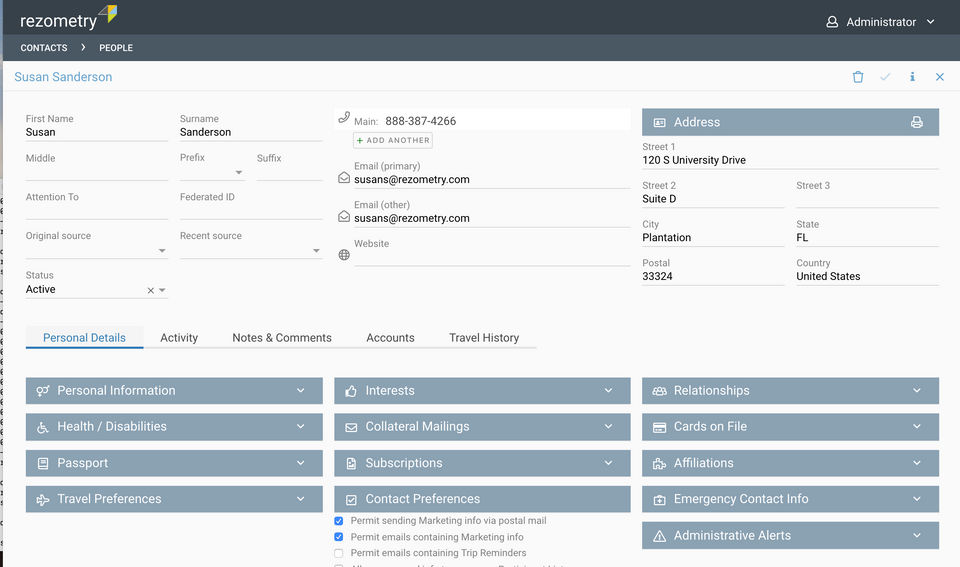Viewport: 960px width, 567px height.
Task: Open the Prefix dropdown
Action: 238,172
